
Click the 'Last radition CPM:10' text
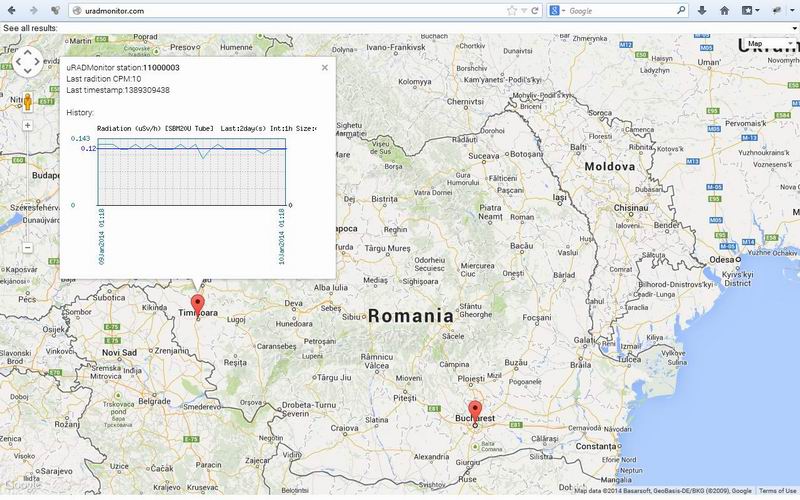point(104,79)
